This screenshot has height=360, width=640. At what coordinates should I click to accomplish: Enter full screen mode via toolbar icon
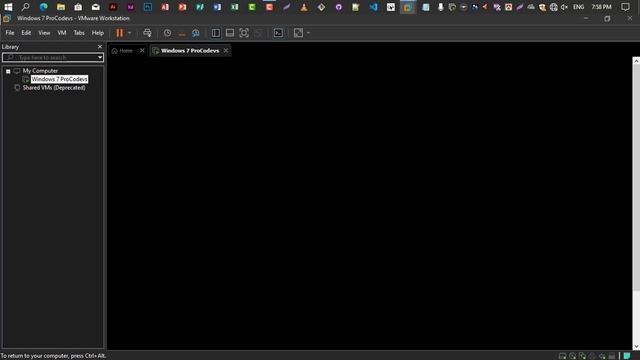pos(244,33)
